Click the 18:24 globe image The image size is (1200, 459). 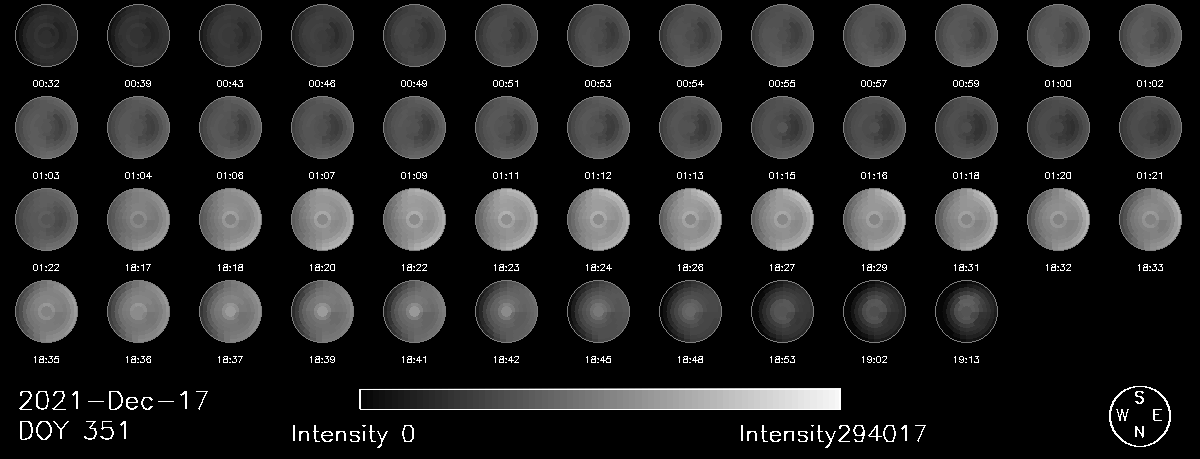[599, 221]
